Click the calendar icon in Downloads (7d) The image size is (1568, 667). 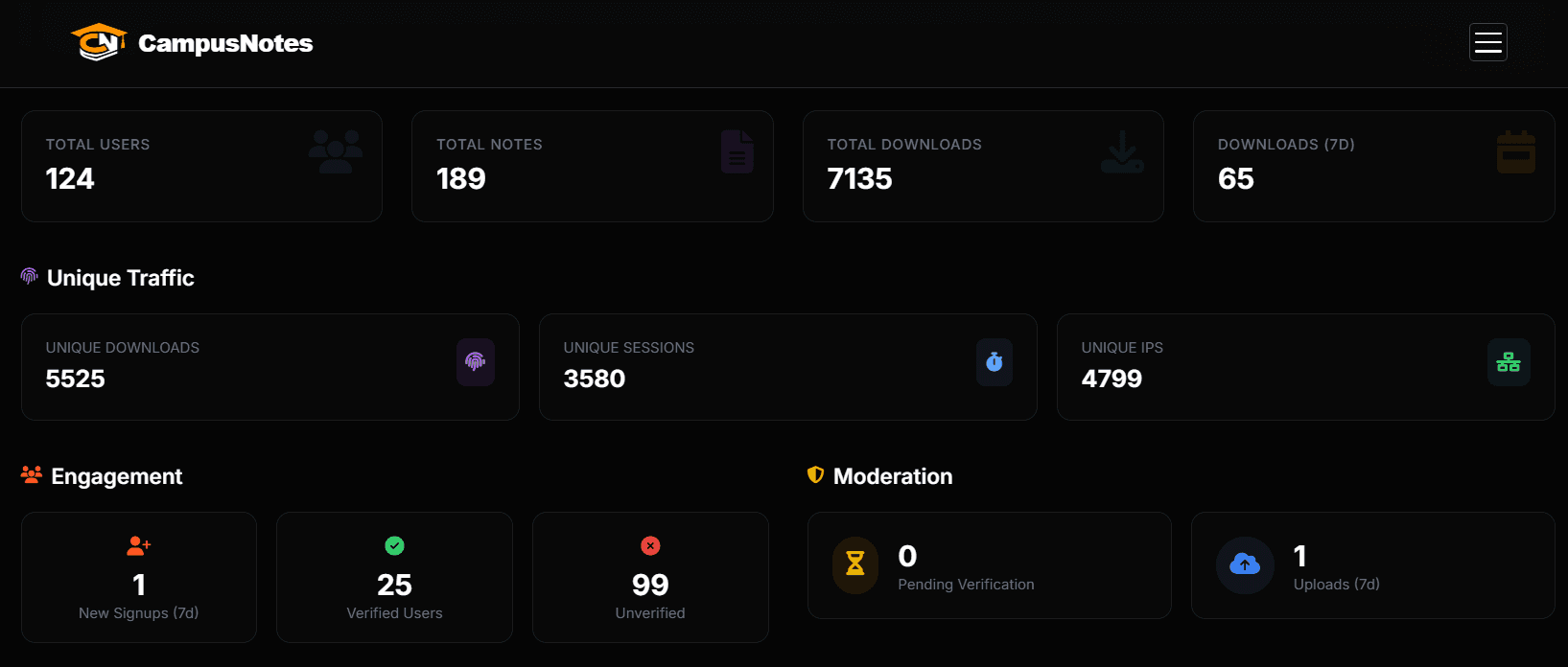pyautogui.click(x=1516, y=151)
